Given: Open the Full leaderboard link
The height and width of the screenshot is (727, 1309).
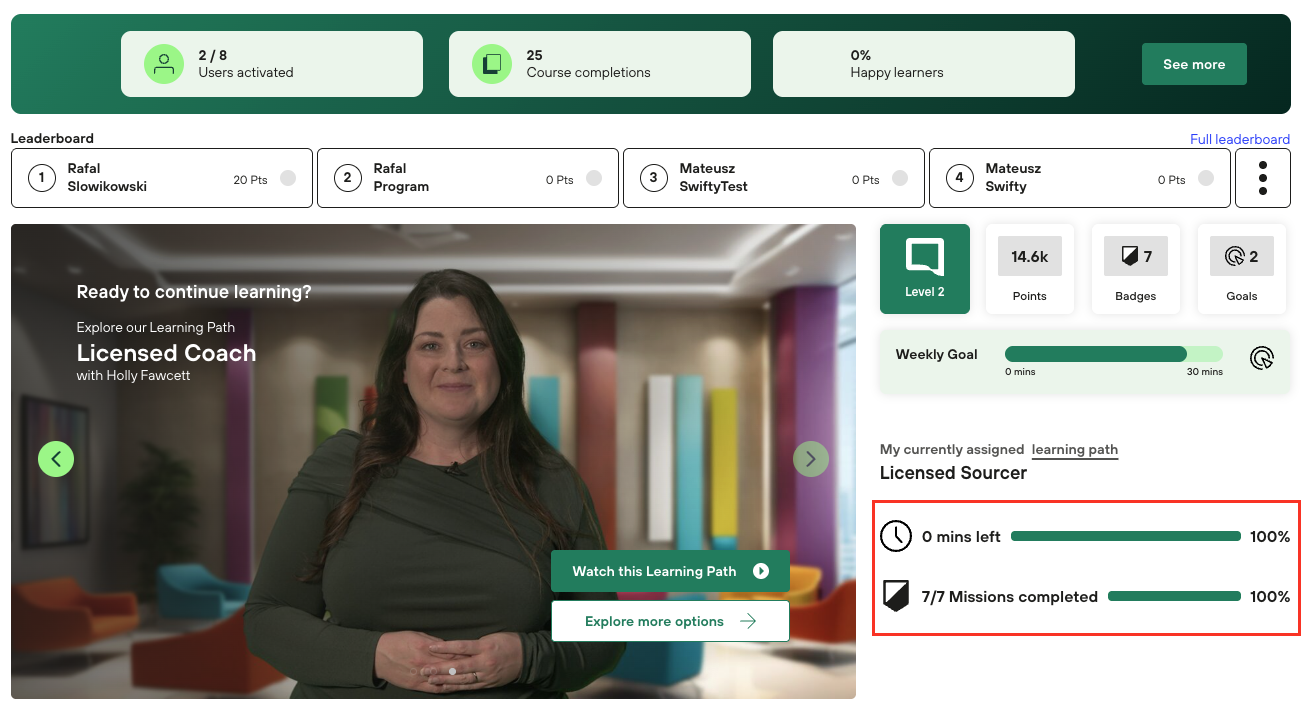Looking at the screenshot, I should coord(1239,139).
